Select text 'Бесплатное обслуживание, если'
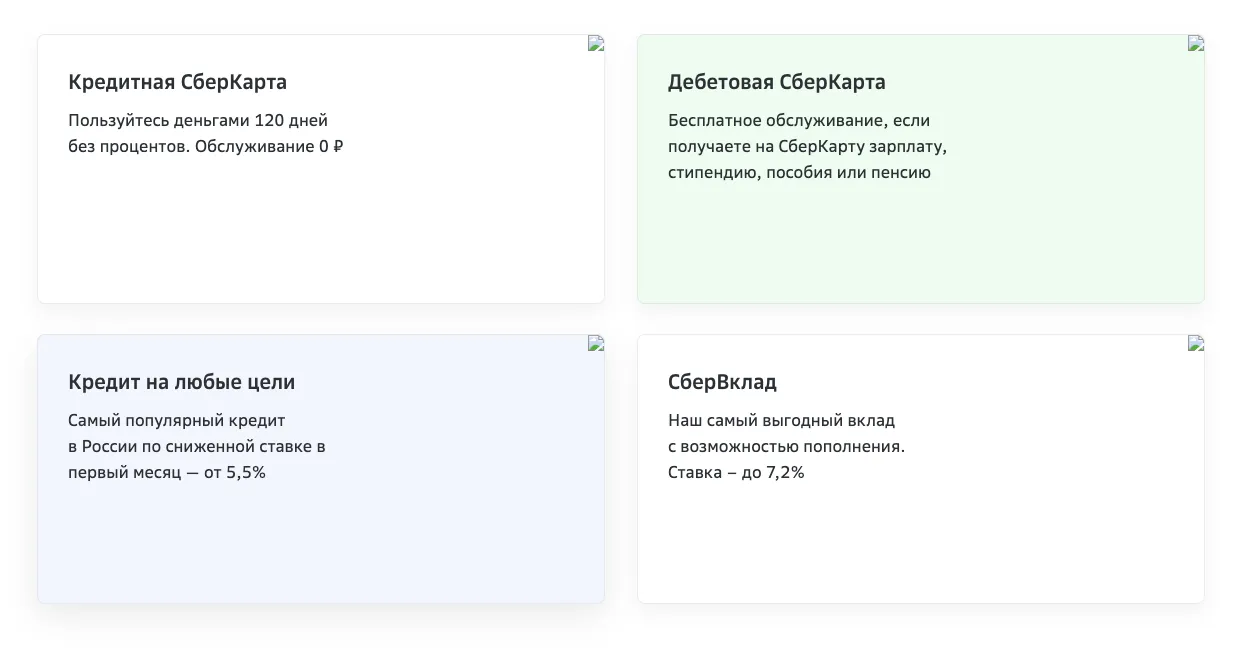This screenshot has width=1240, height=648. [799, 121]
